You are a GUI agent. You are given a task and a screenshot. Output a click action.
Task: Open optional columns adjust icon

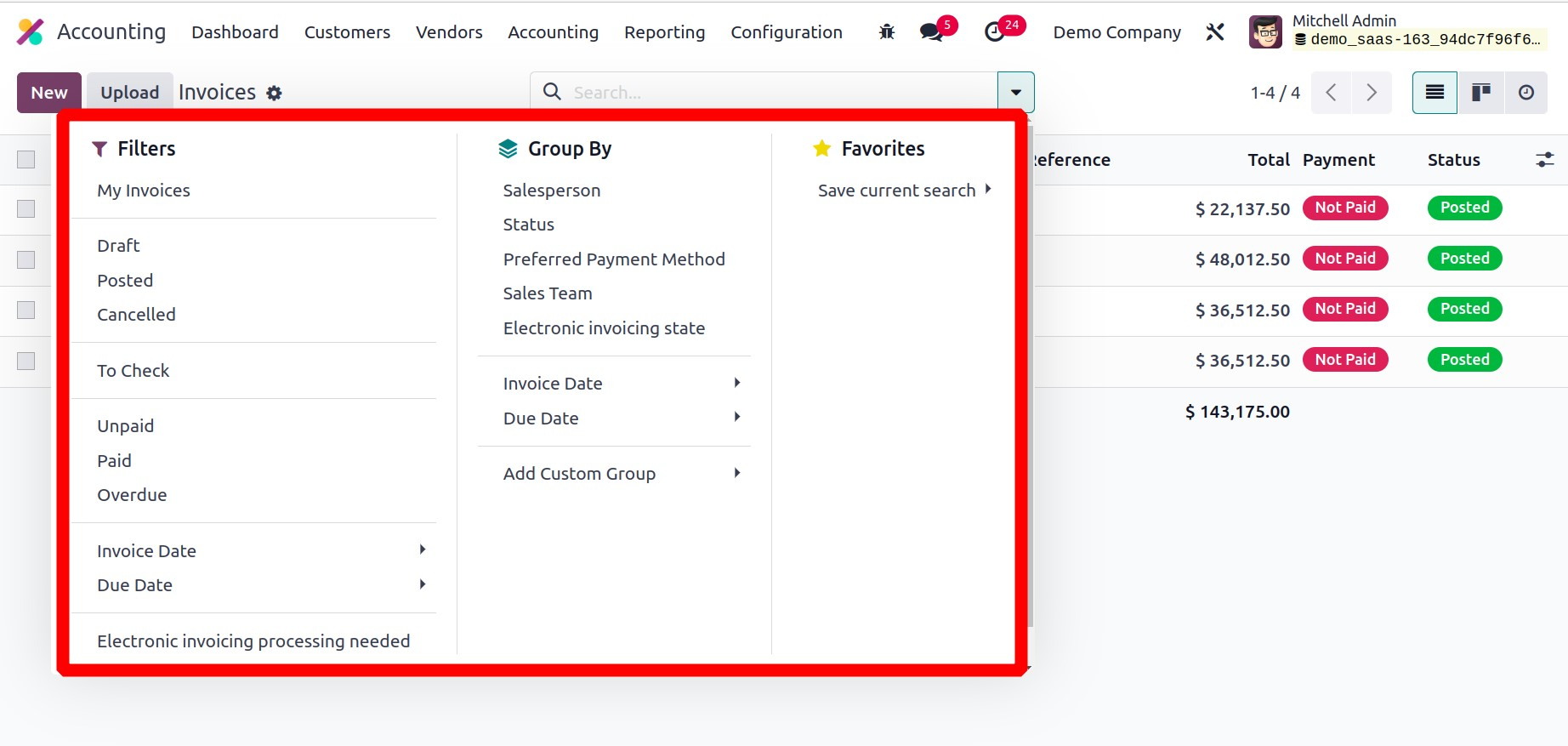[1544, 160]
